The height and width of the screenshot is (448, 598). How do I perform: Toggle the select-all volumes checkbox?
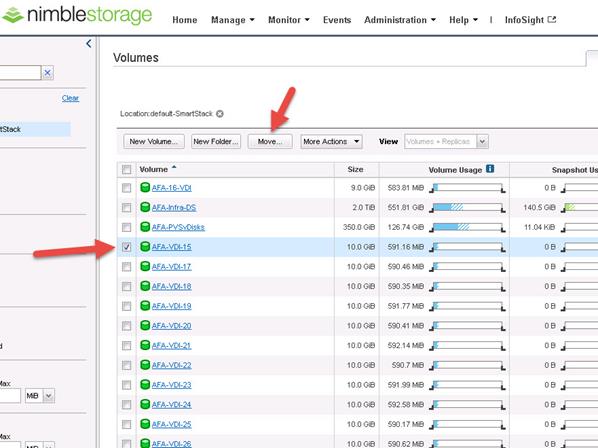click(x=126, y=169)
